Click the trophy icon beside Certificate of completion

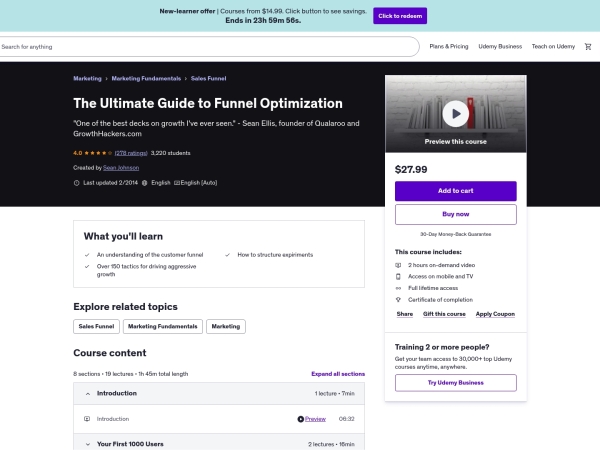(398, 300)
